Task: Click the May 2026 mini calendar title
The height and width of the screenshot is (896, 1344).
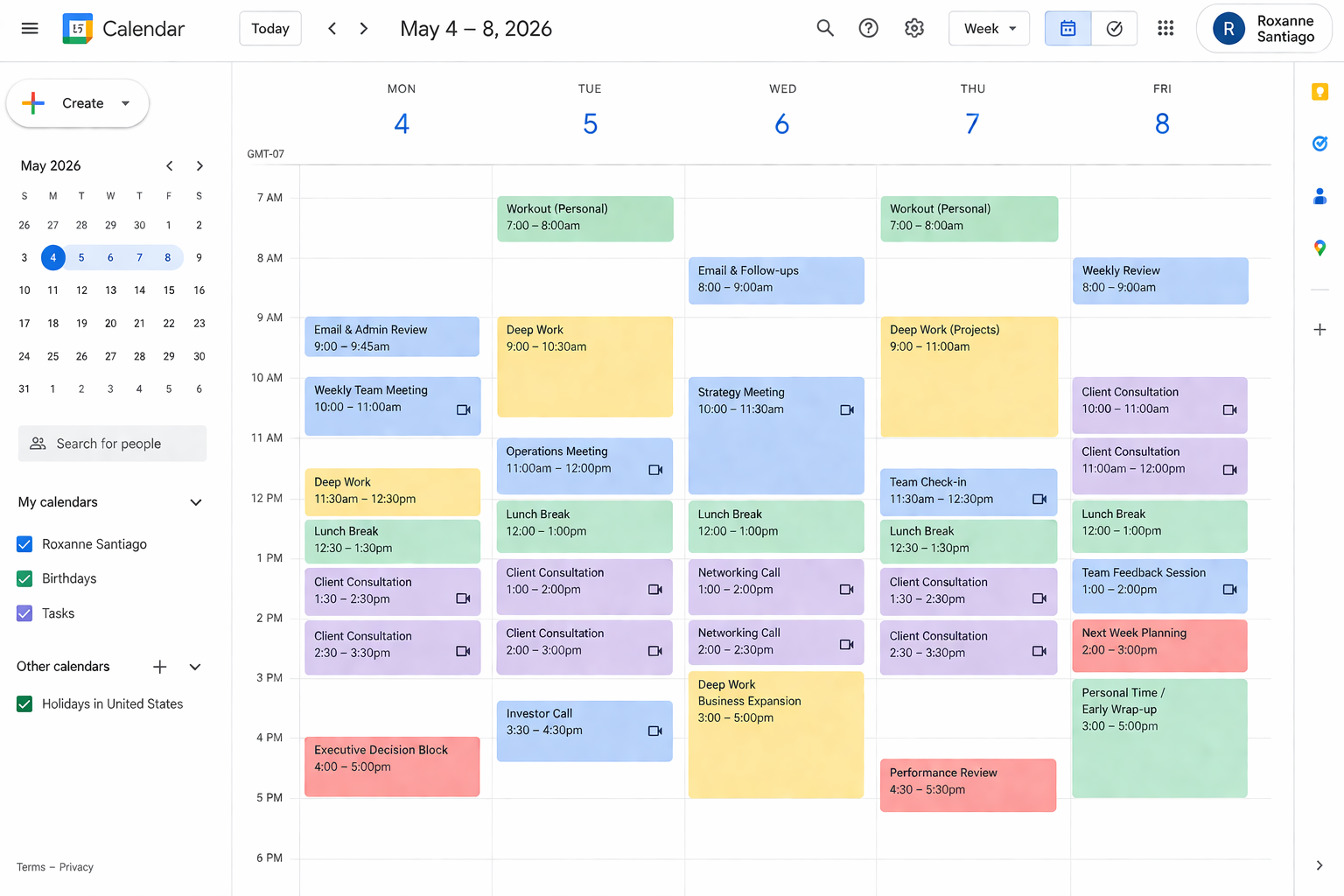Action: 51,166
